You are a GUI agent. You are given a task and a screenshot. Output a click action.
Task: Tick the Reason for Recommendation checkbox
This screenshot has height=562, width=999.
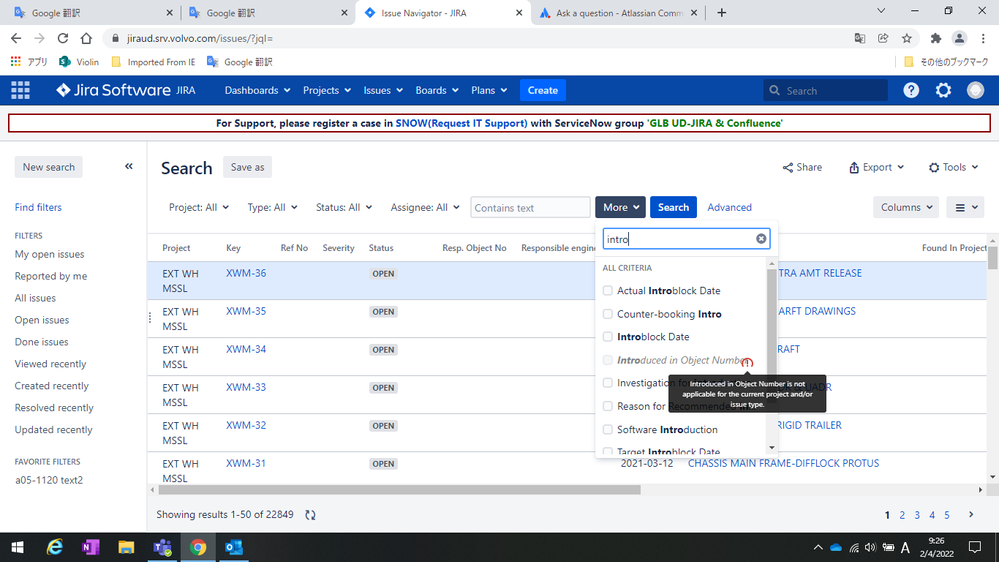pyautogui.click(x=607, y=406)
